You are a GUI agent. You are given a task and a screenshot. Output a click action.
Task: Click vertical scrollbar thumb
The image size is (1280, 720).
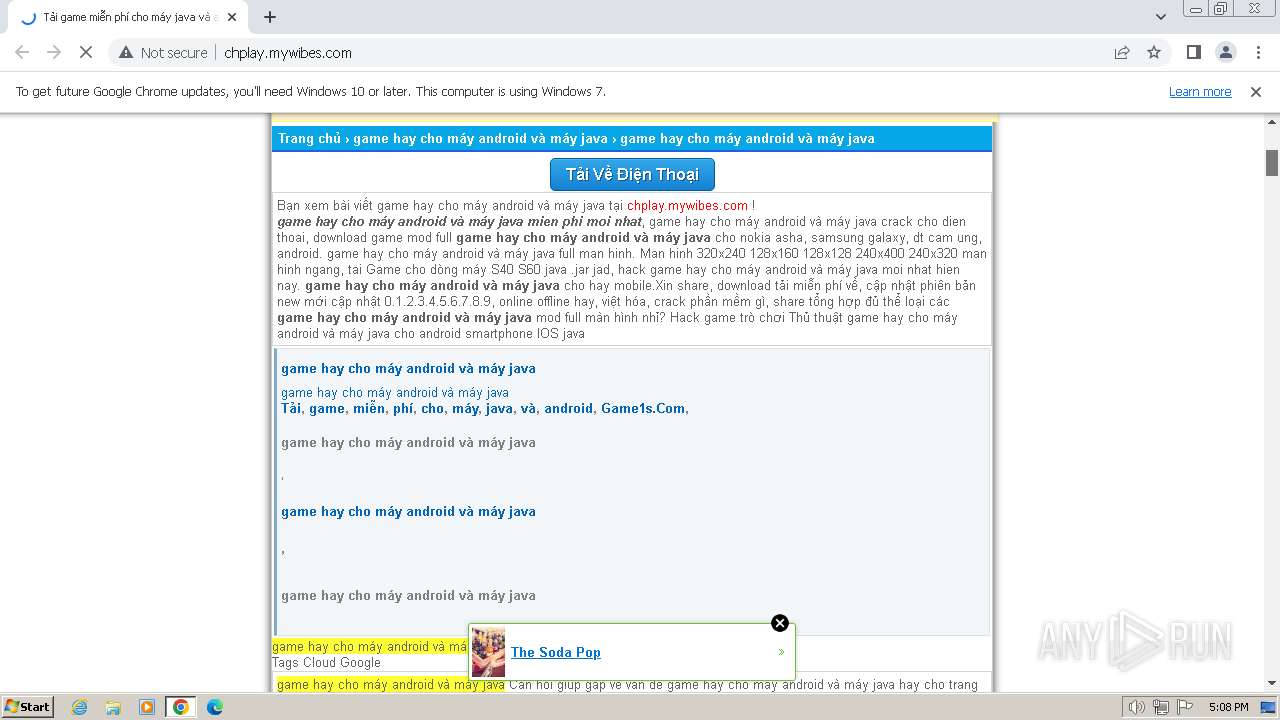[1272, 162]
